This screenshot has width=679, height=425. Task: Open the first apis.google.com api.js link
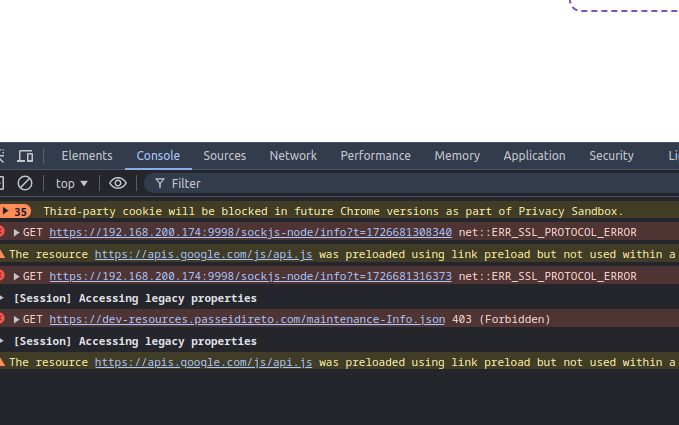pos(203,254)
